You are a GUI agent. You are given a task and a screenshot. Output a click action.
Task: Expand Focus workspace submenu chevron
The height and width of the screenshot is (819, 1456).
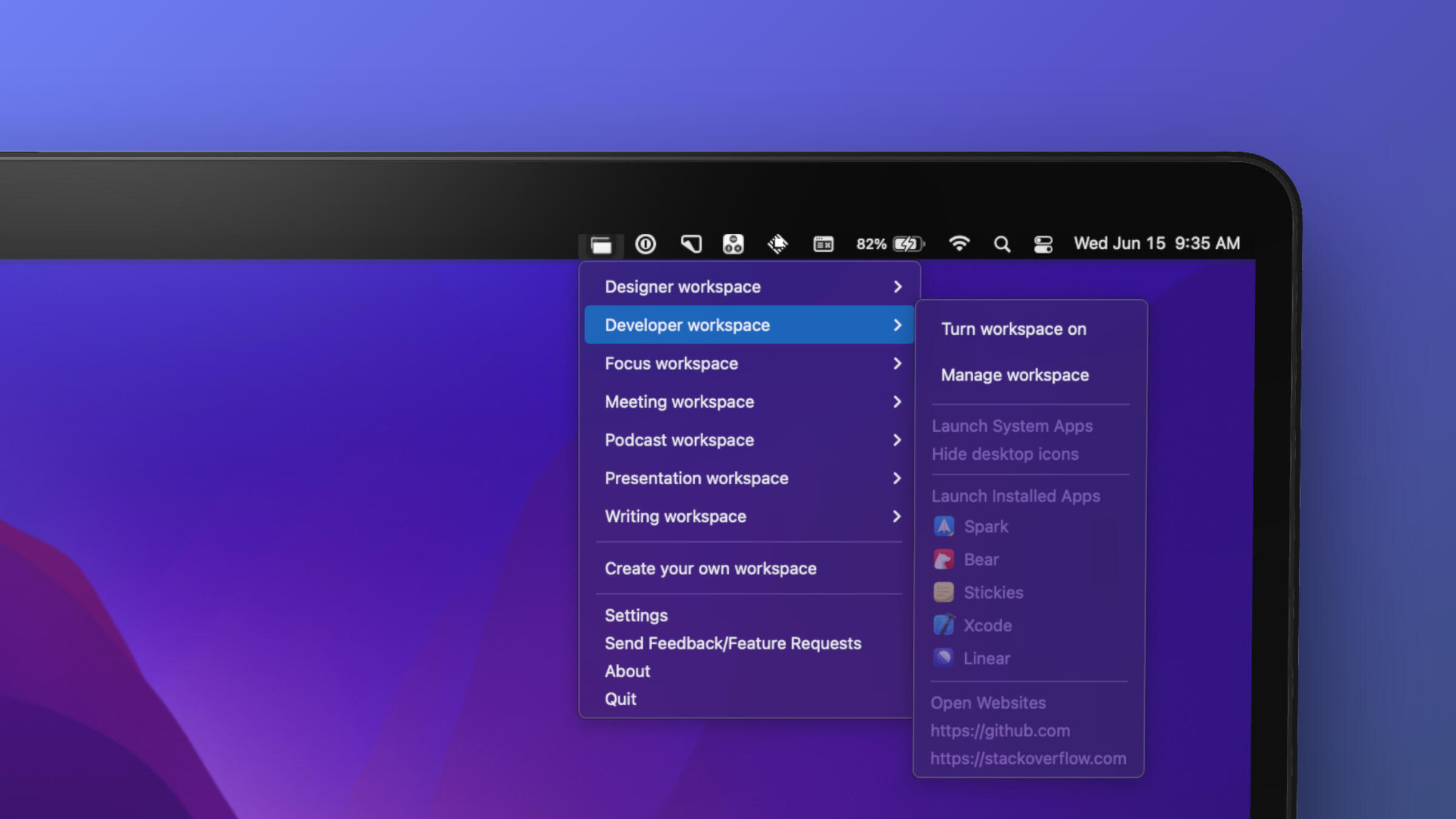pos(897,363)
